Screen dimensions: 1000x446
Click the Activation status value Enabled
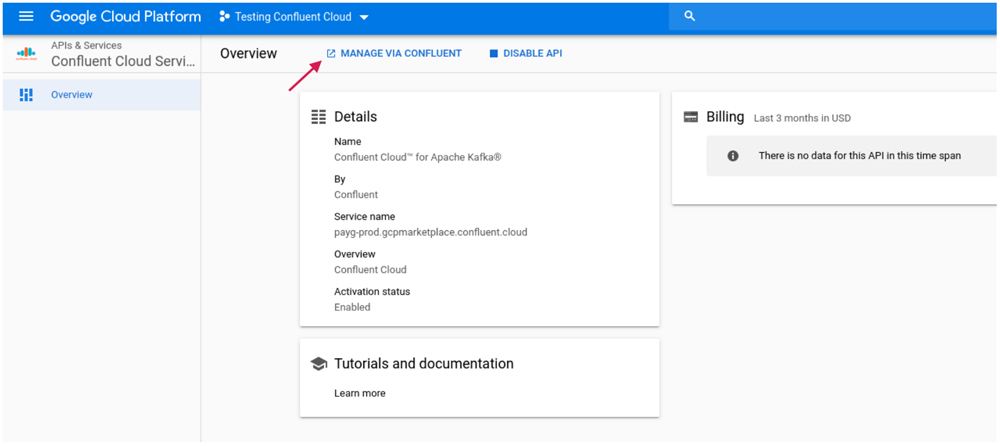[x=352, y=307]
